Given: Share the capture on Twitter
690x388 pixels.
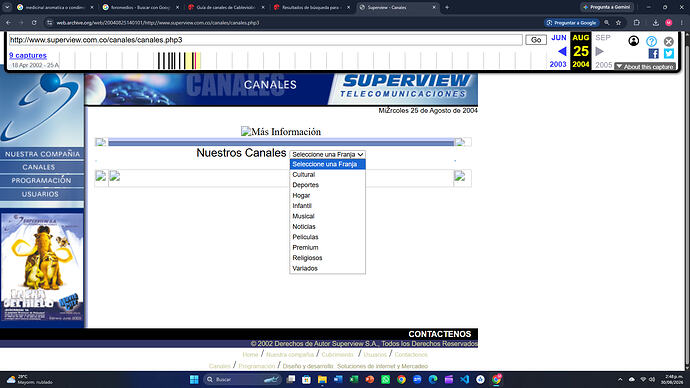Looking at the screenshot, I should tap(669, 54).
